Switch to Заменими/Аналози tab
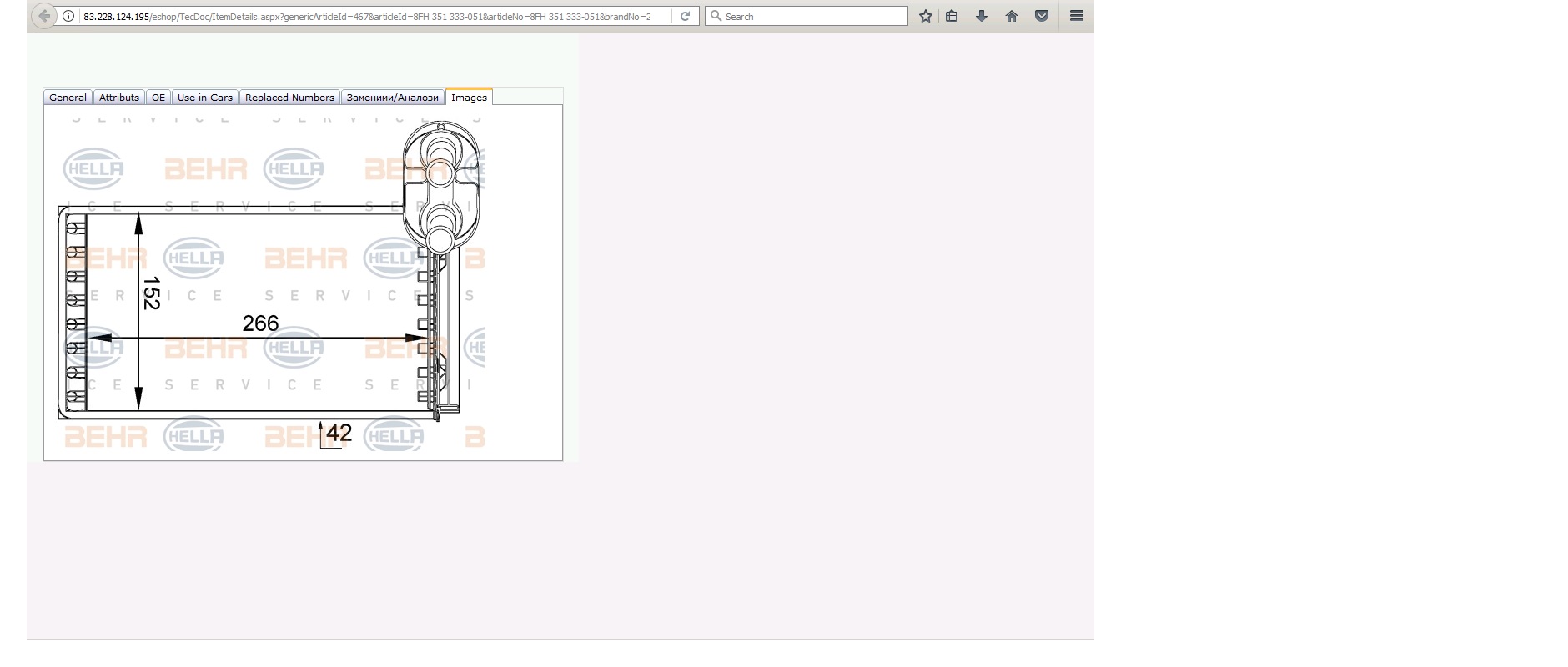Viewport: 1568px width, 667px height. click(x=392, y=98)
